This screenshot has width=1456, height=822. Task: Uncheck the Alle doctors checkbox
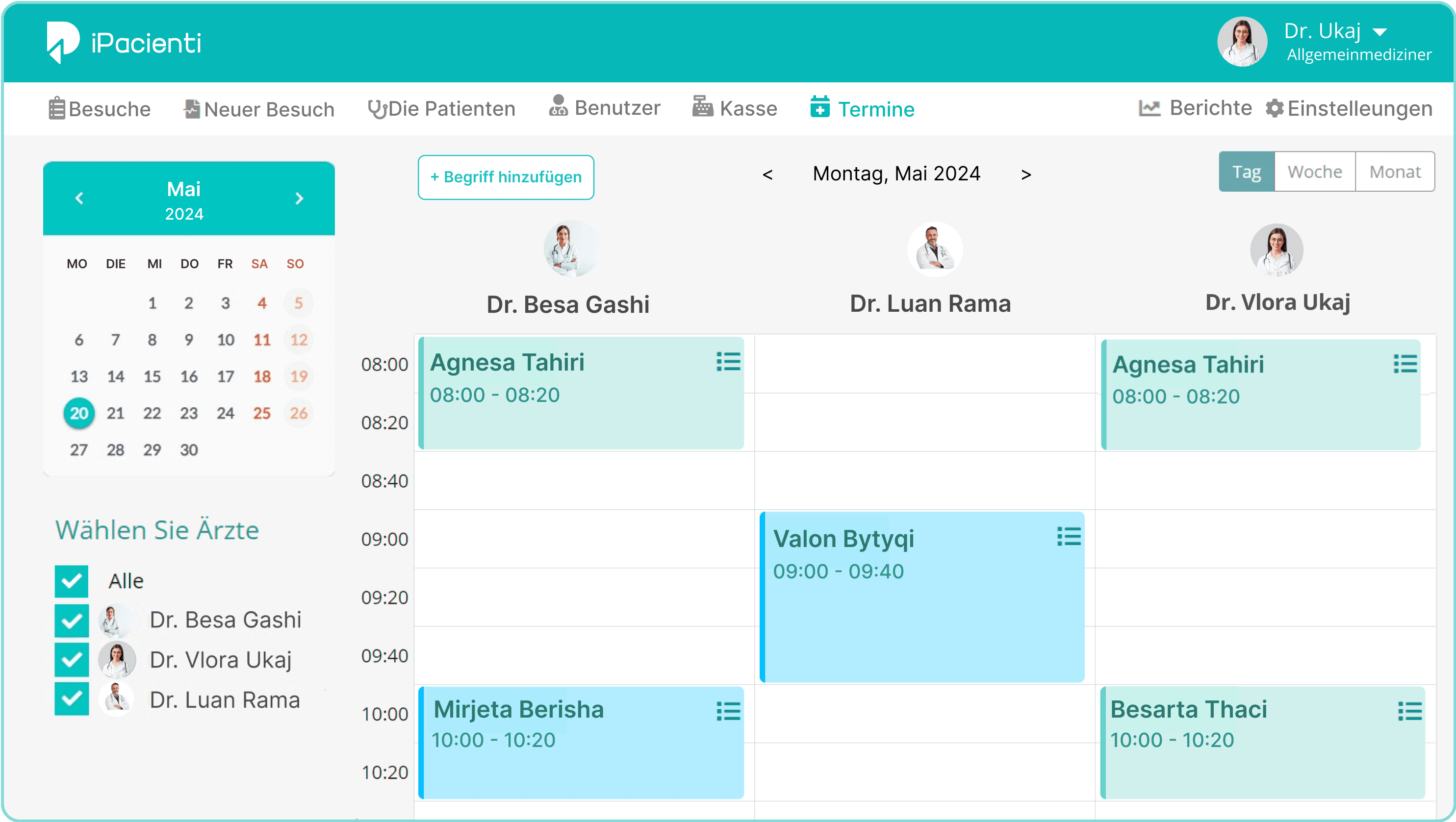click(71, 581)
